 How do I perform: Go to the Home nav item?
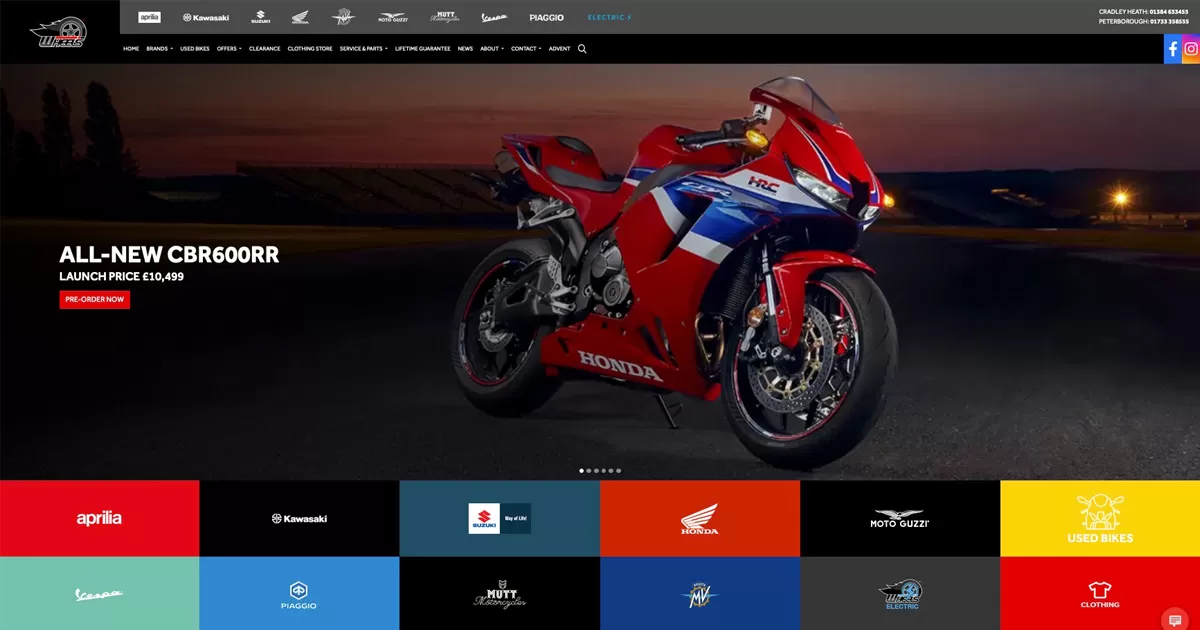pos(131,49)
